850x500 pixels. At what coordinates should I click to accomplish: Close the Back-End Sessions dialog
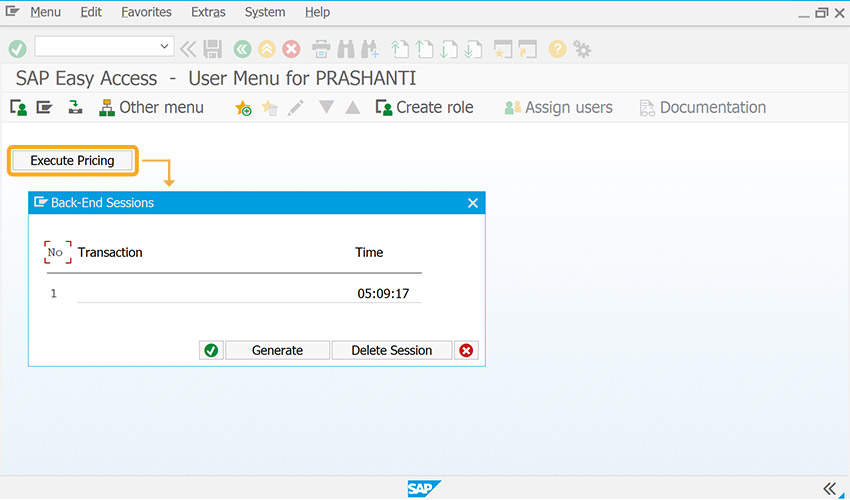(473, 203)
